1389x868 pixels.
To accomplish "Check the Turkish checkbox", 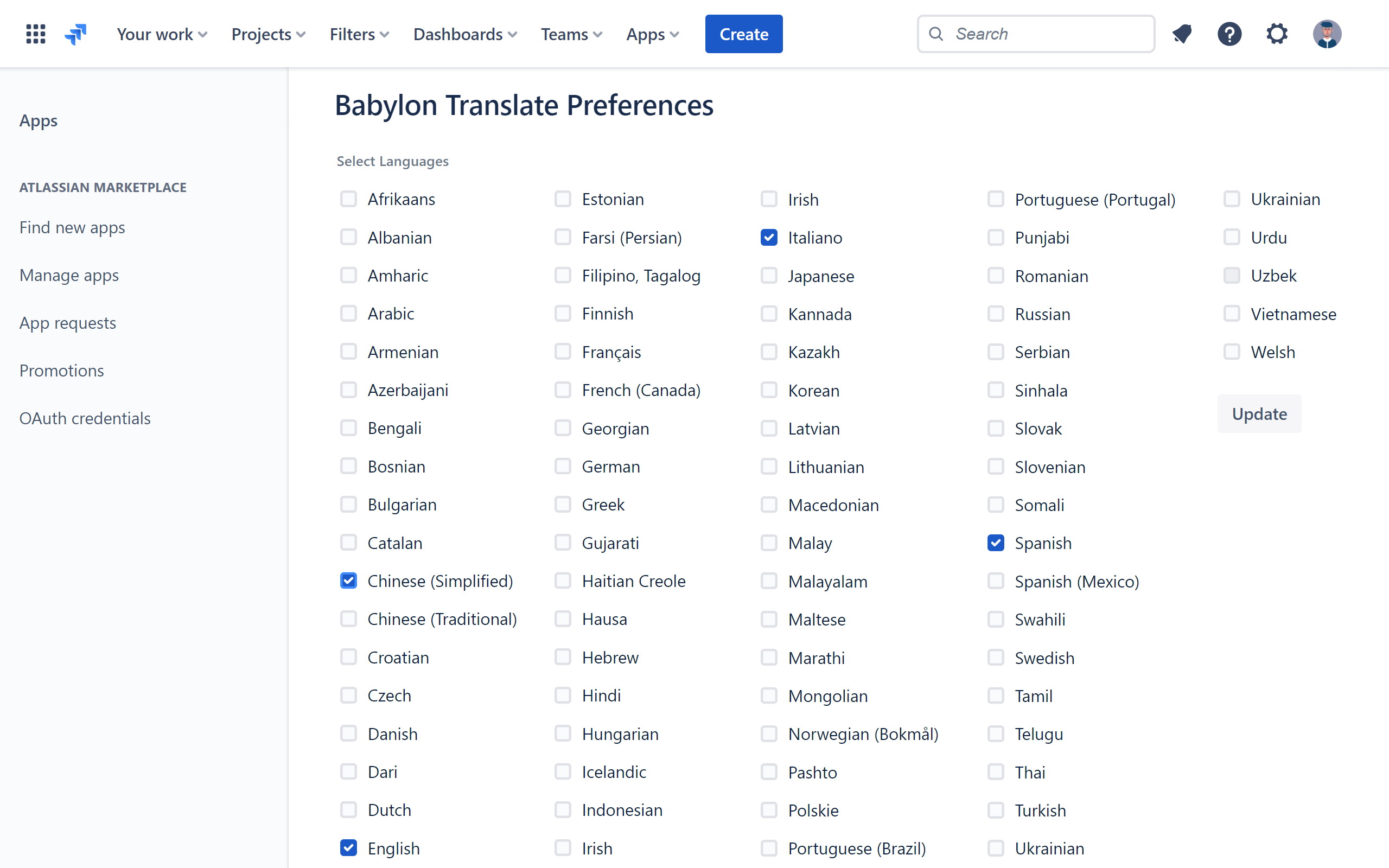I will click(996, 810).
